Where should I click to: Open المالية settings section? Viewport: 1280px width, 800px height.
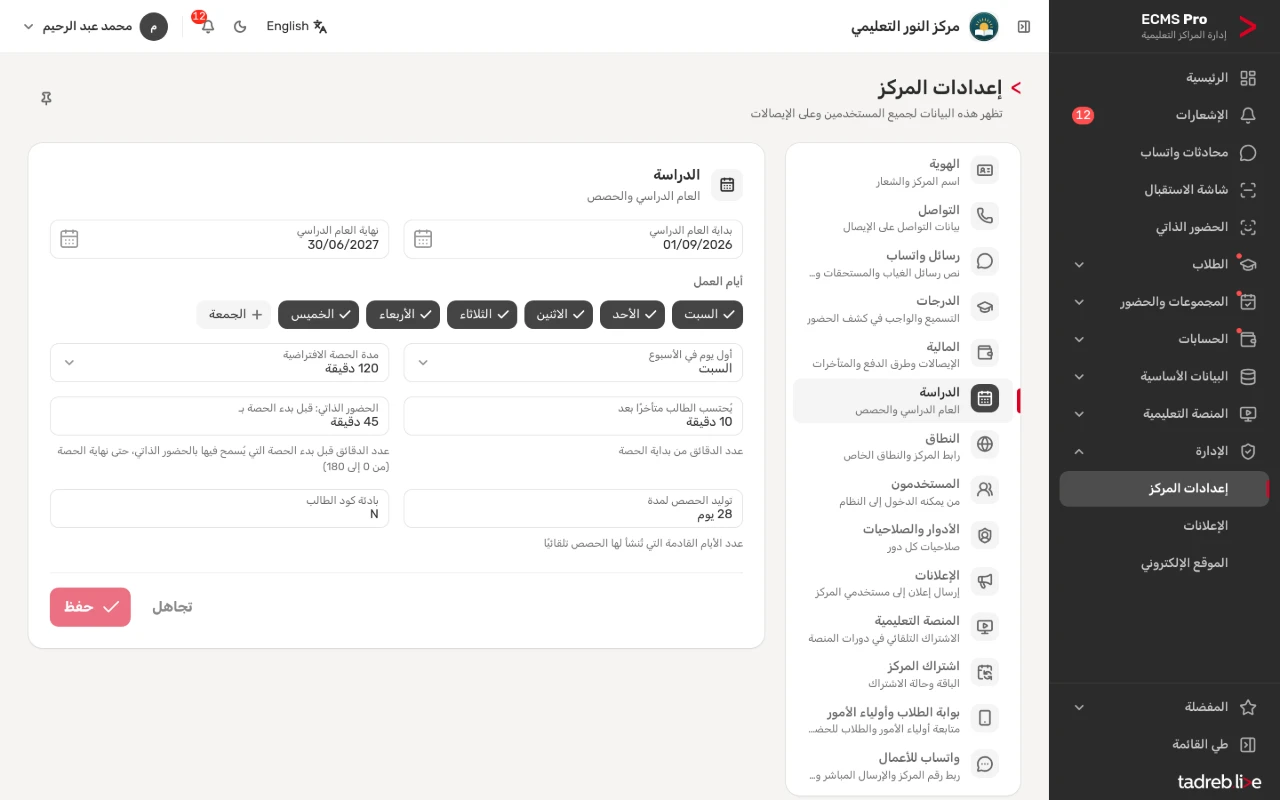pyautogui.click(x=903, y=354)
